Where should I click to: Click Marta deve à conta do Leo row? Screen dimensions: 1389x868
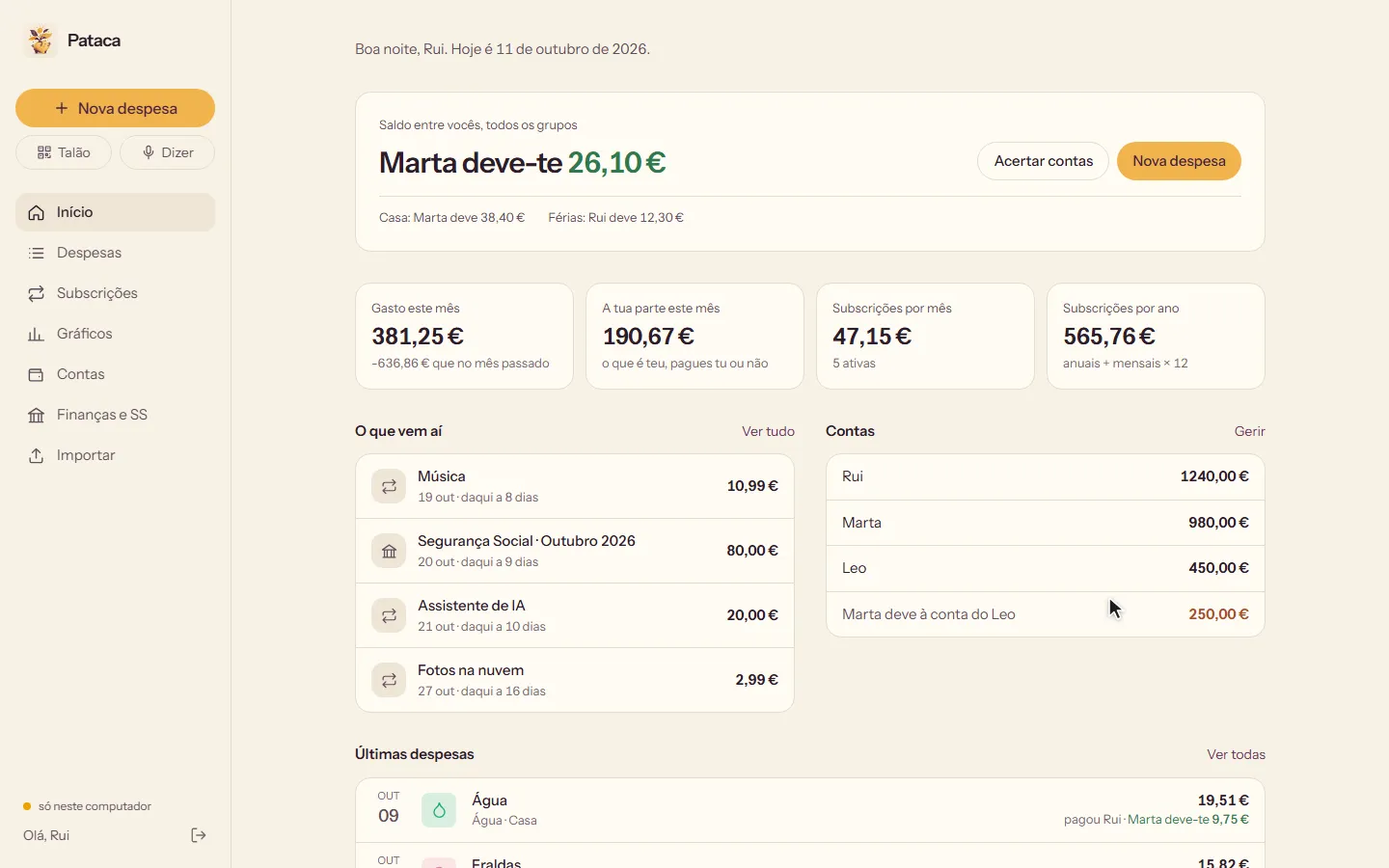(x=1046, y=614)
